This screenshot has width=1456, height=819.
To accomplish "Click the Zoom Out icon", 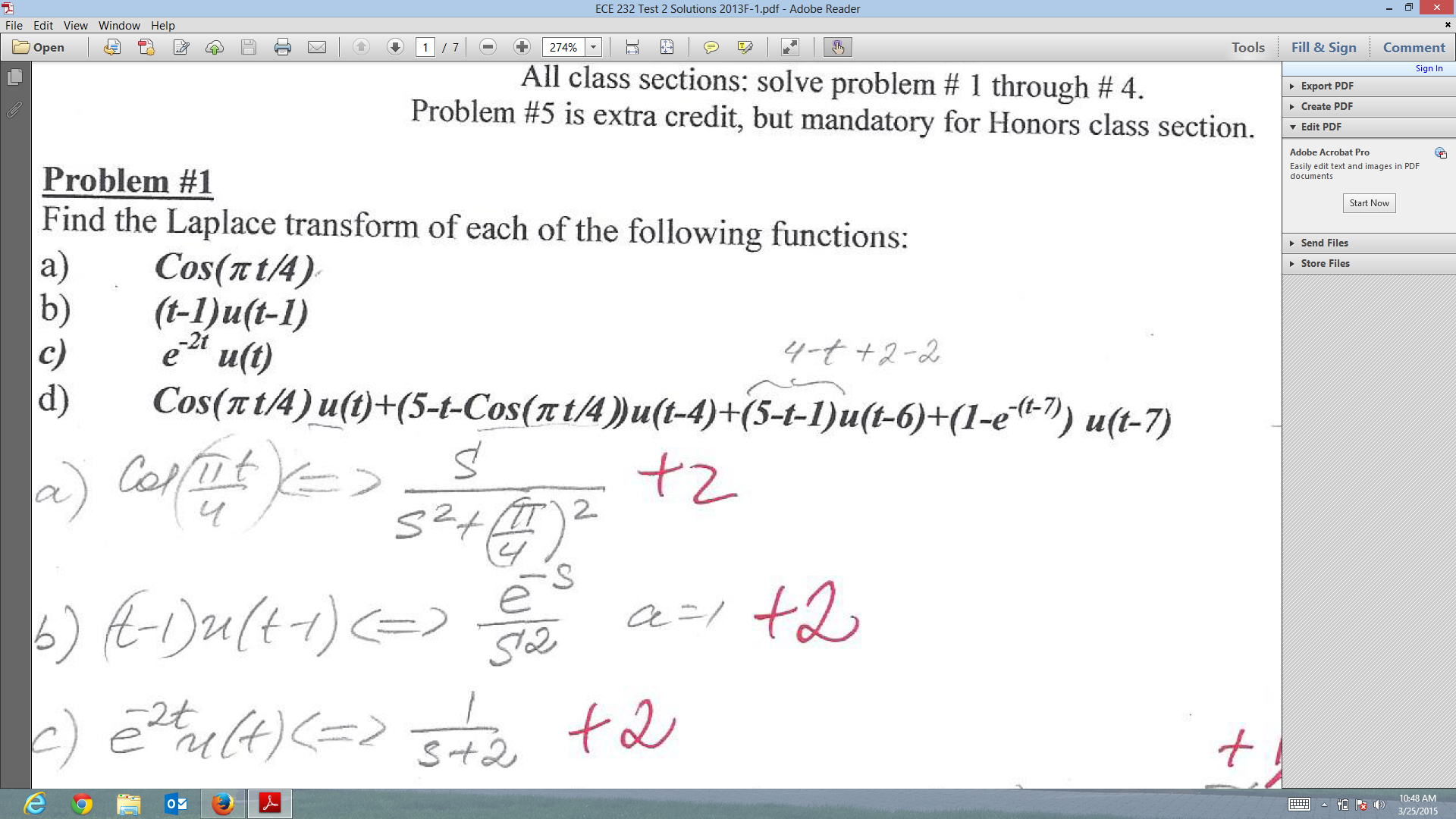I will [487, 47].
